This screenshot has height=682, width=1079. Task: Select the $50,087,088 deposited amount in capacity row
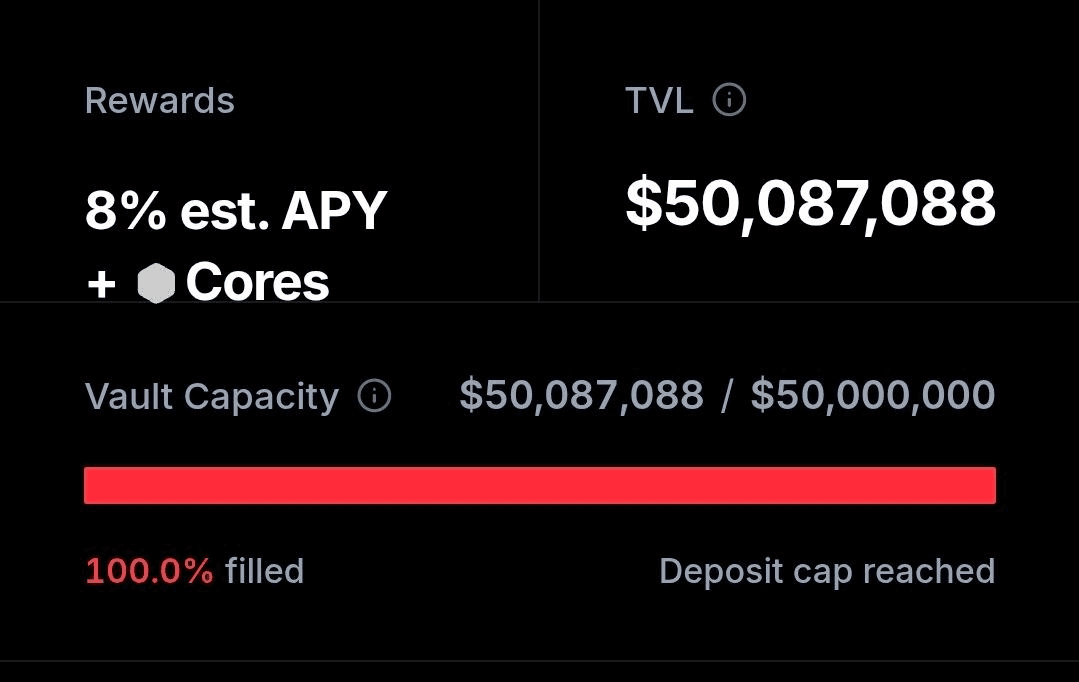(581, 395)
